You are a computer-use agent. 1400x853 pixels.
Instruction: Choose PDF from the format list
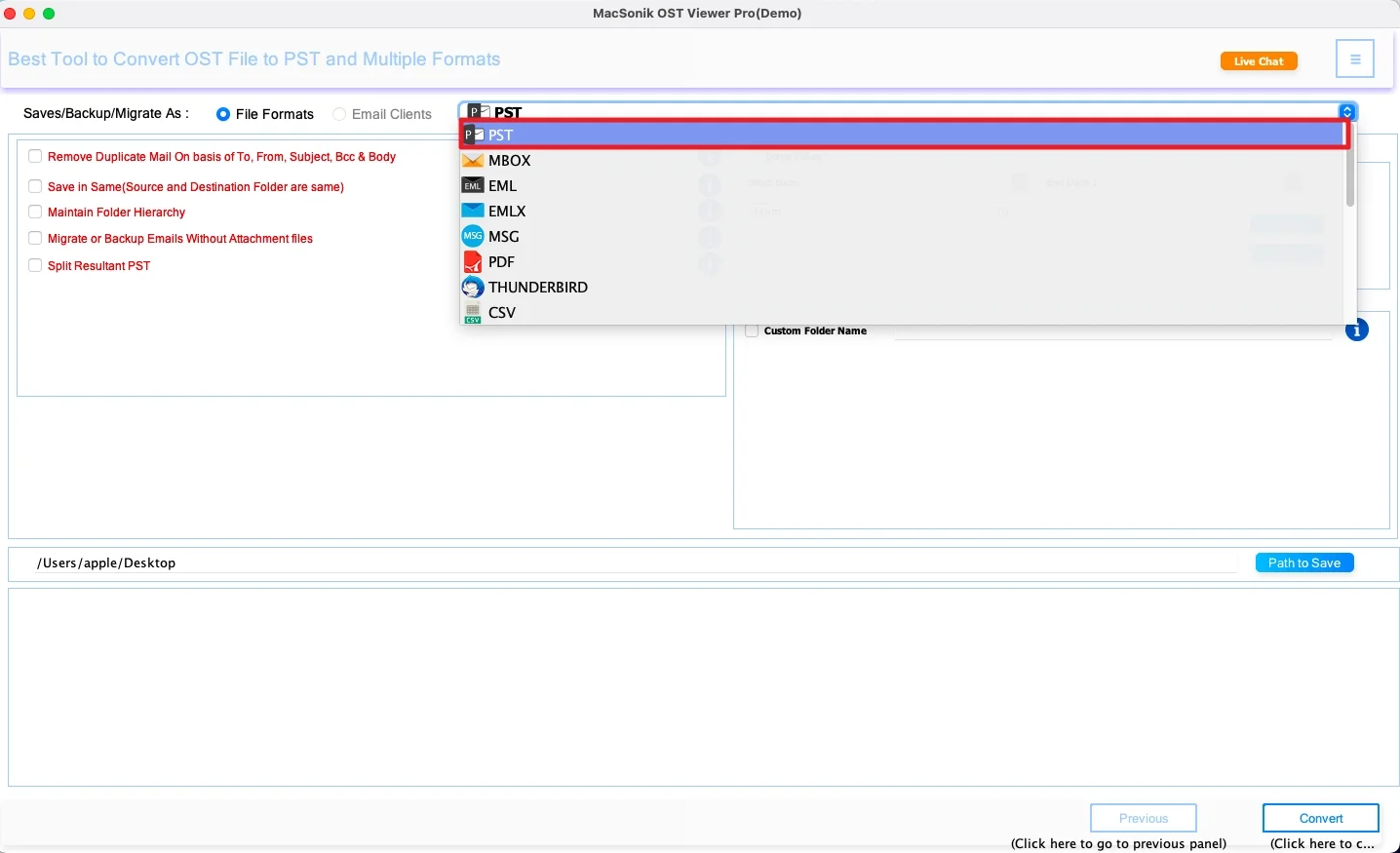902,261
